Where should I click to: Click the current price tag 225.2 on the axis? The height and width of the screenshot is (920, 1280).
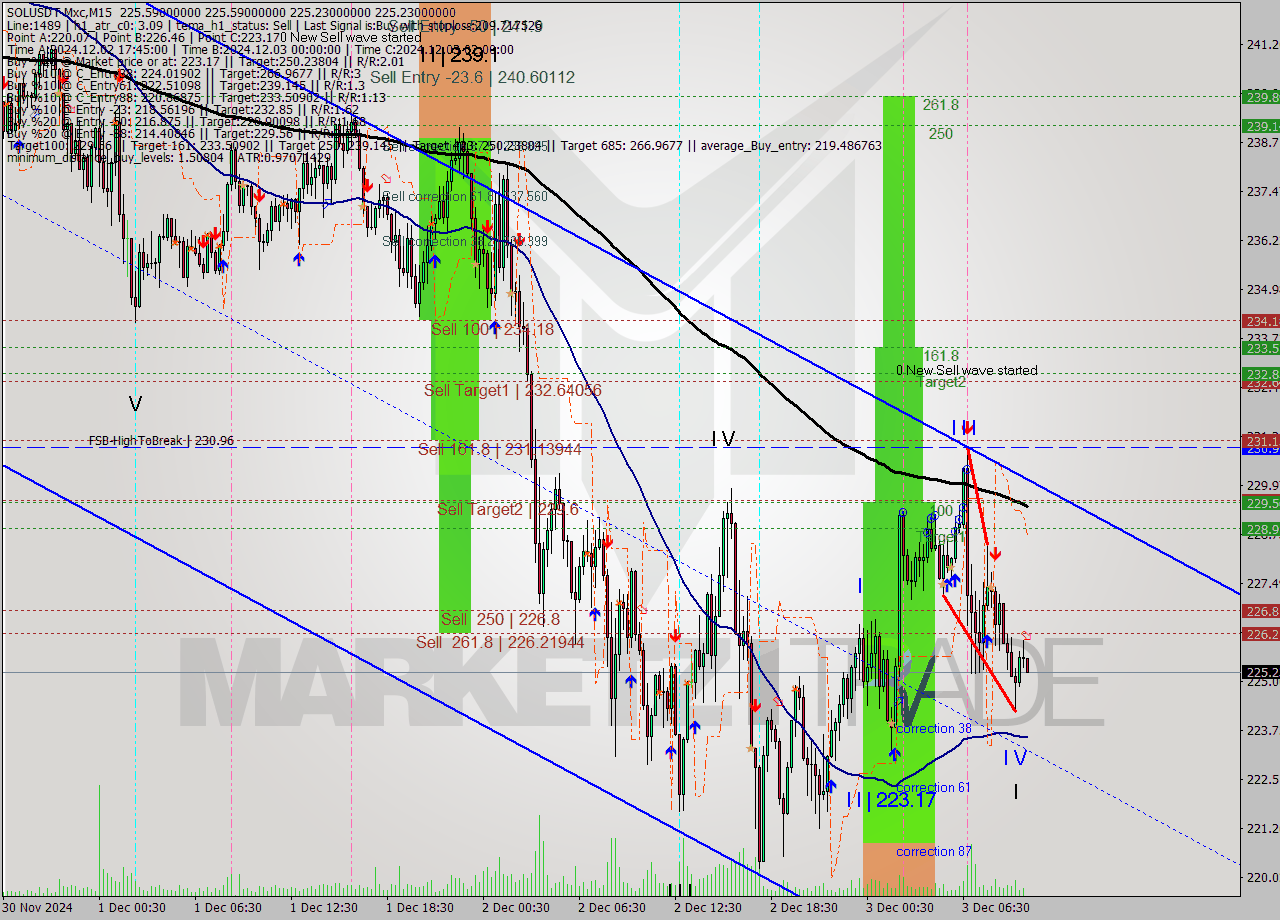(x=1260, y=672)
